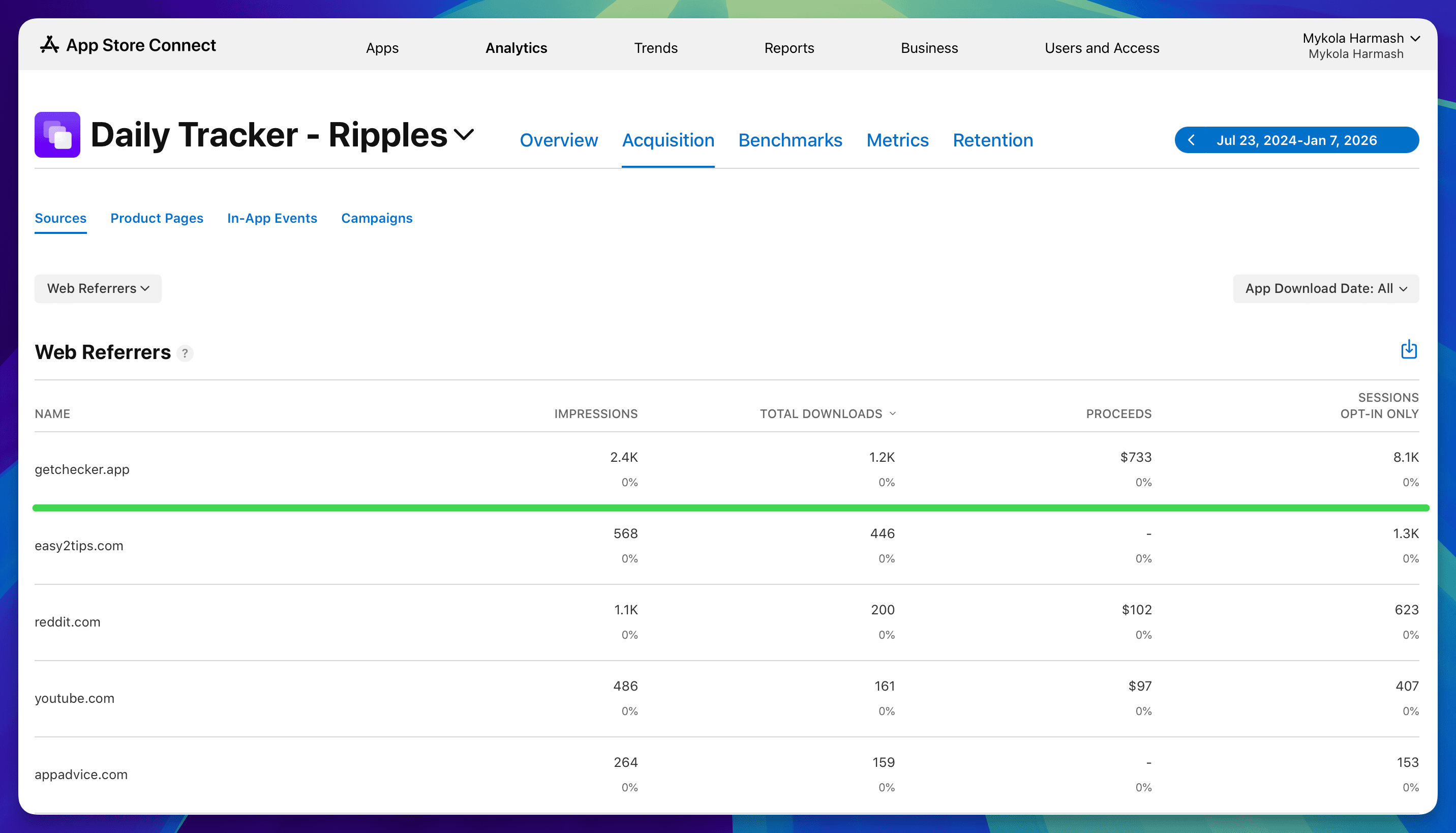Image resolution: width=1456 pixels, height=833 pixels.
Task: Click the App Store Connect Apple logo
Action: click(x=49, y=45)
